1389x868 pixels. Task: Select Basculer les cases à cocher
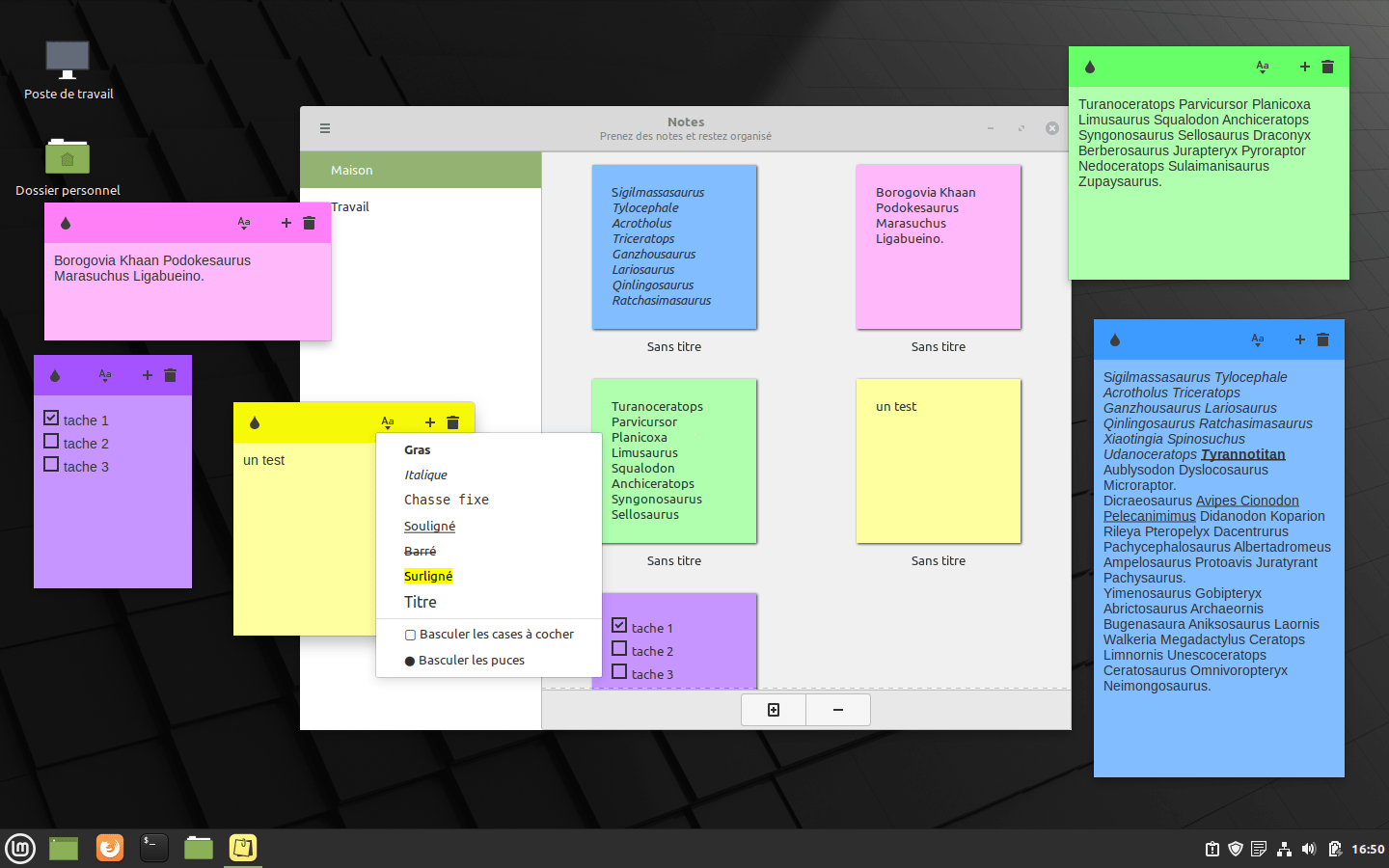(489, 635)
